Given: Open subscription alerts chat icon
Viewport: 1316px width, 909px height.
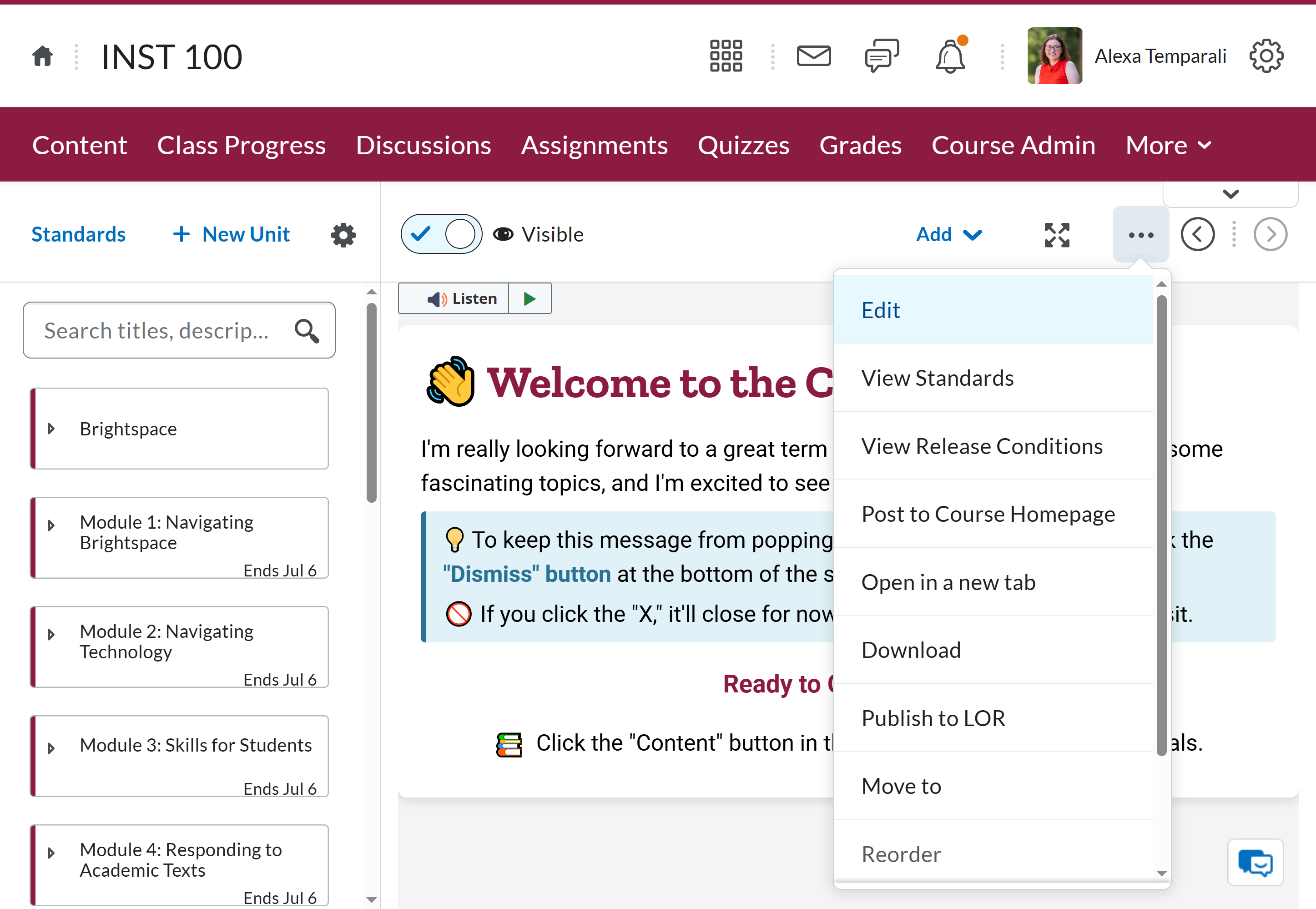Looking at the screenshot, I should tap(882, 56).
